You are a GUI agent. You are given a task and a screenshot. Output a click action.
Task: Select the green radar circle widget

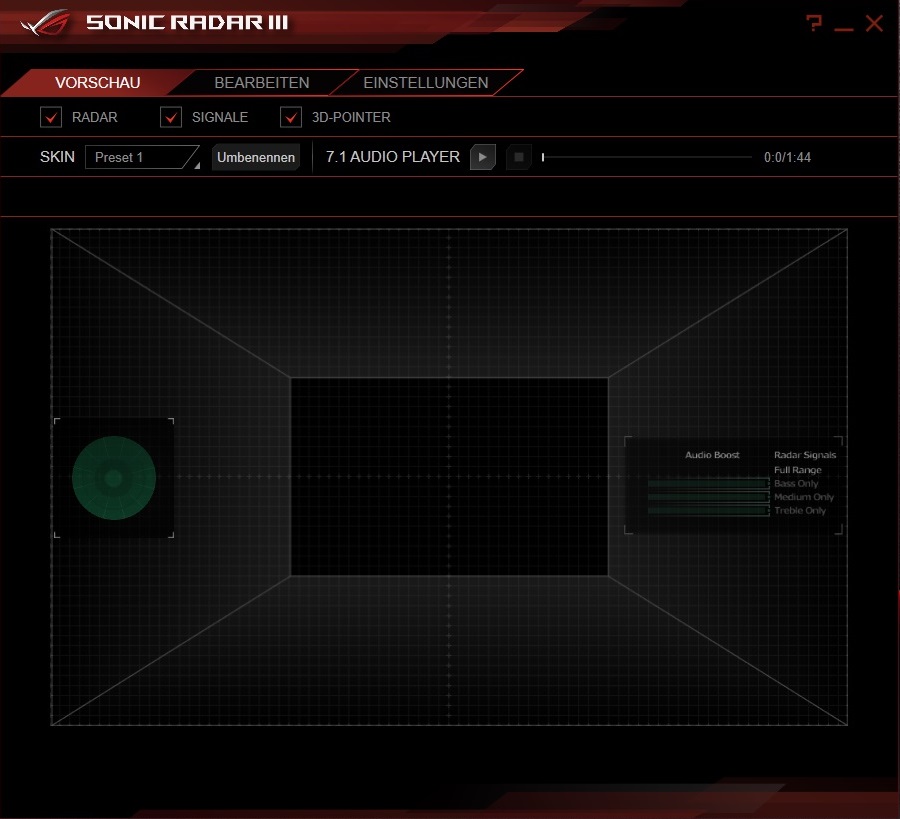[x=113, y=478]
